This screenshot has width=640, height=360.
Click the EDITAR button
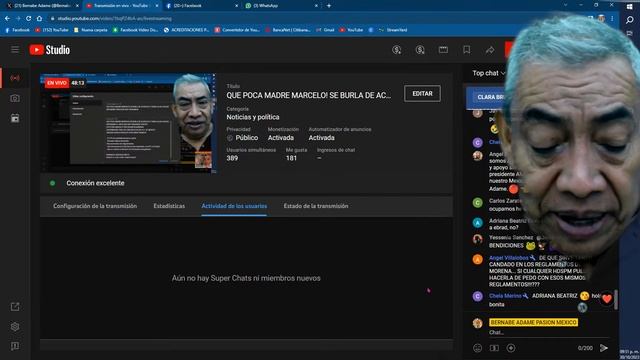(x=422, y=93)
